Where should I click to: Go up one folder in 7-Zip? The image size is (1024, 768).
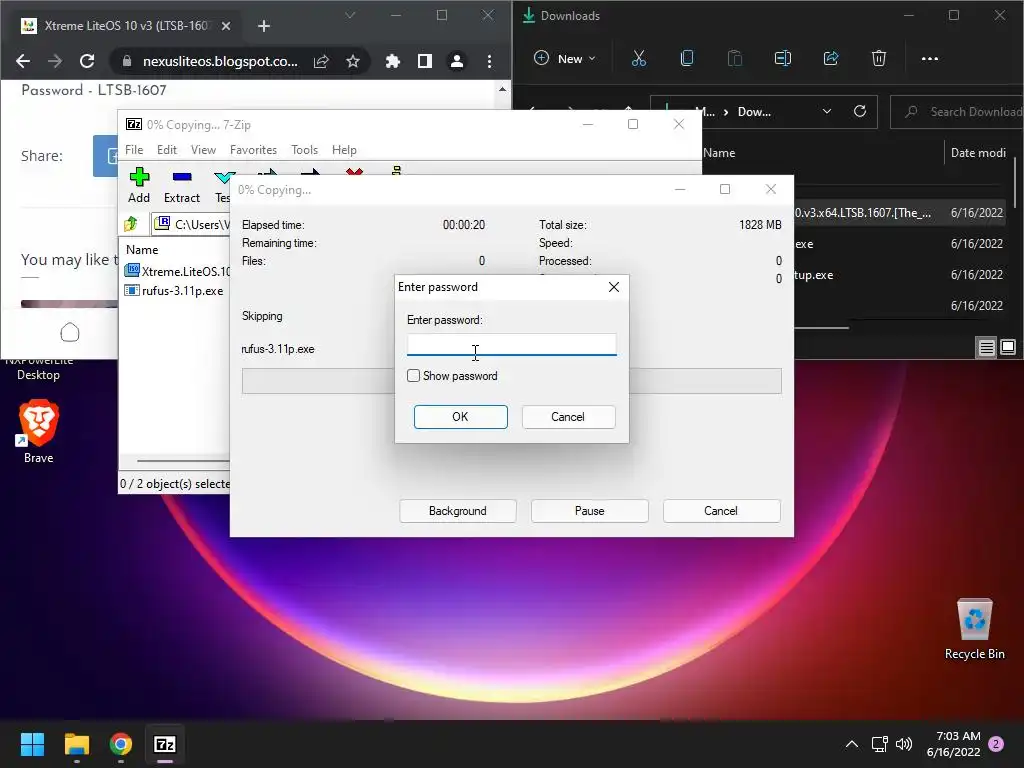tap(131, 224)
